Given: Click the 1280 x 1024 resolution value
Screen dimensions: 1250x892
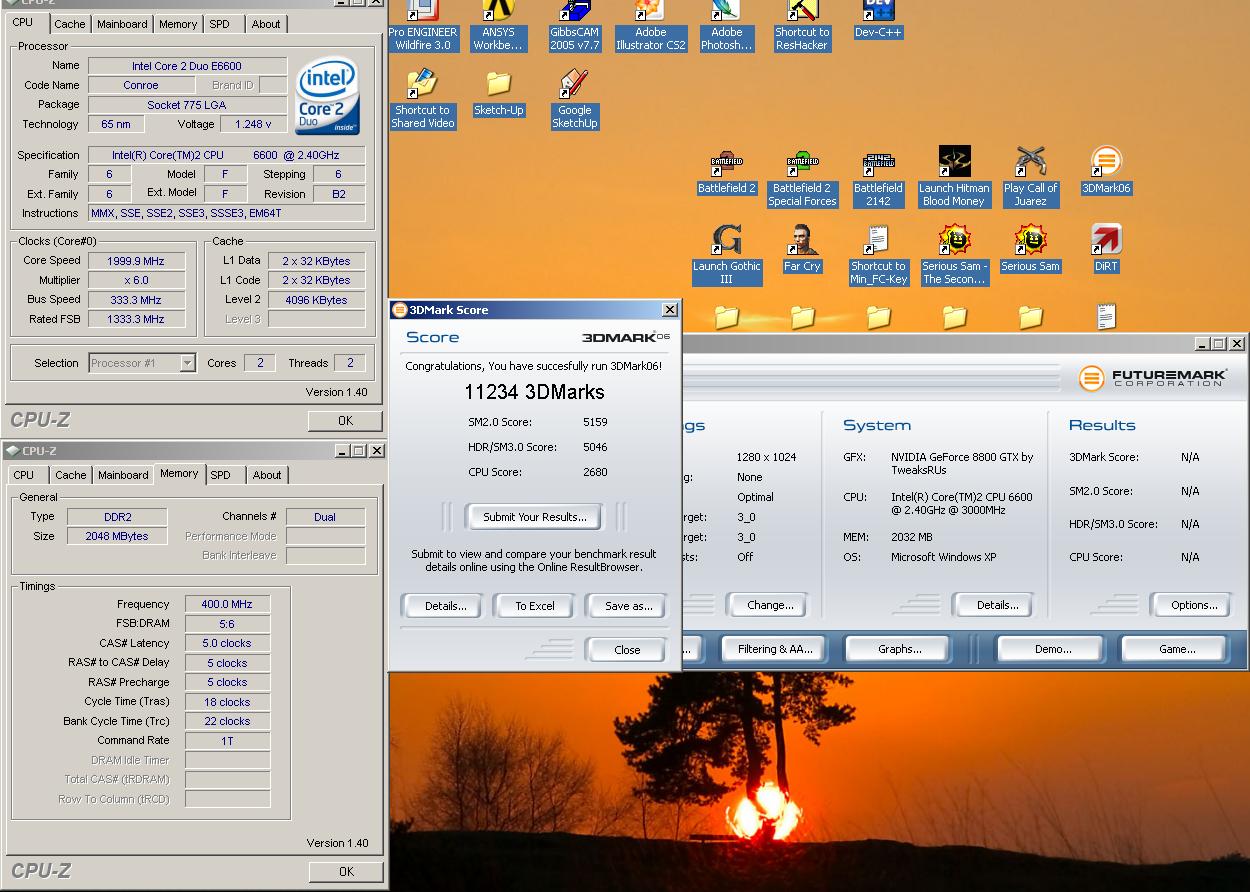Looking at the screenshot, I should click(766, 457).
